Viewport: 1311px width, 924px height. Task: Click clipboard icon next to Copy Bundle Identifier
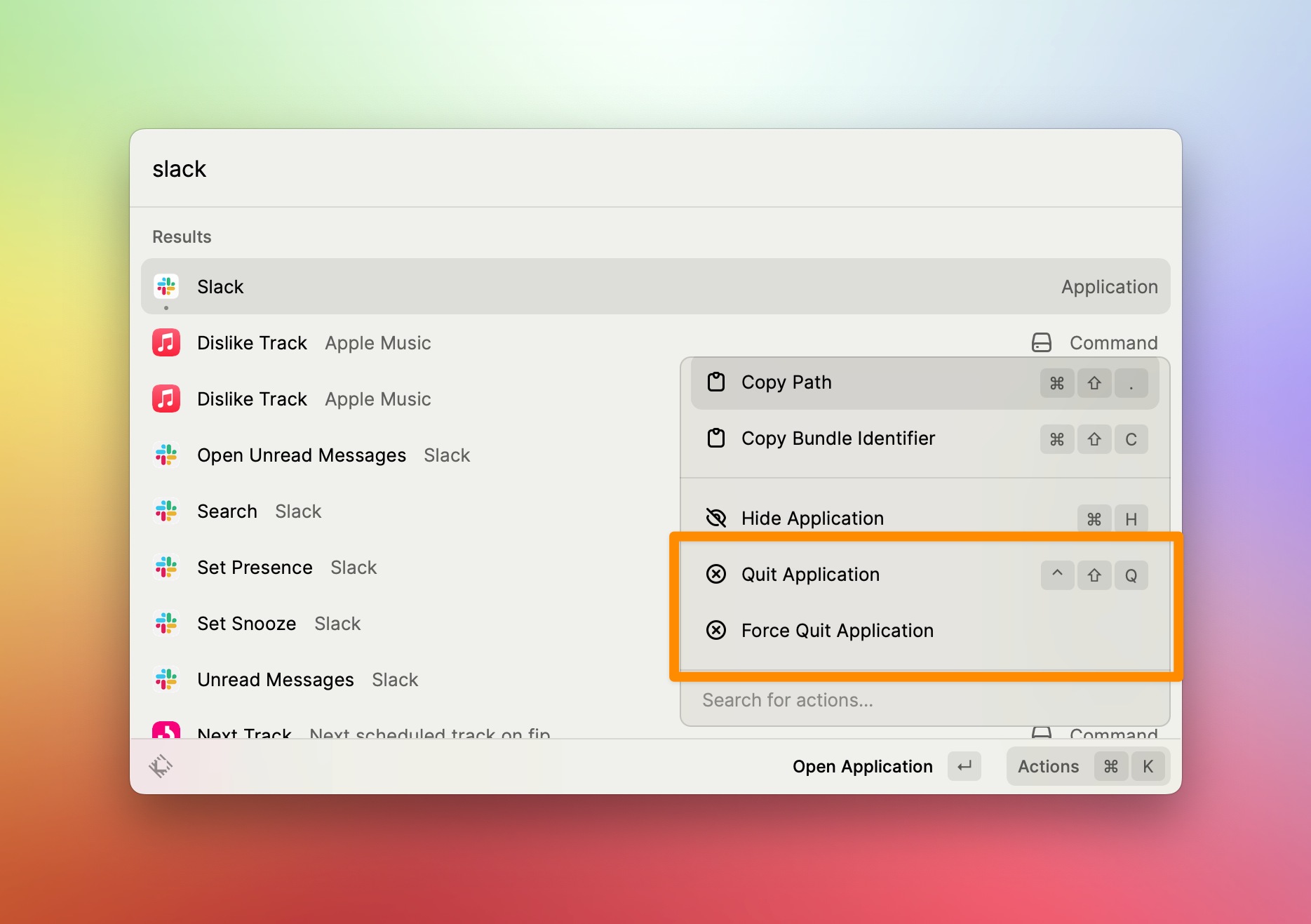tap(716, 438)
